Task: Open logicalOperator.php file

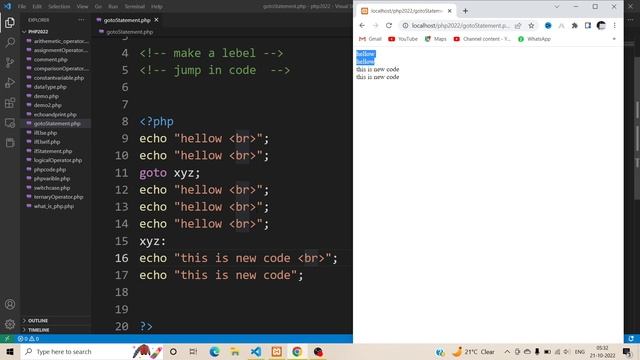Action: point(58,160)
